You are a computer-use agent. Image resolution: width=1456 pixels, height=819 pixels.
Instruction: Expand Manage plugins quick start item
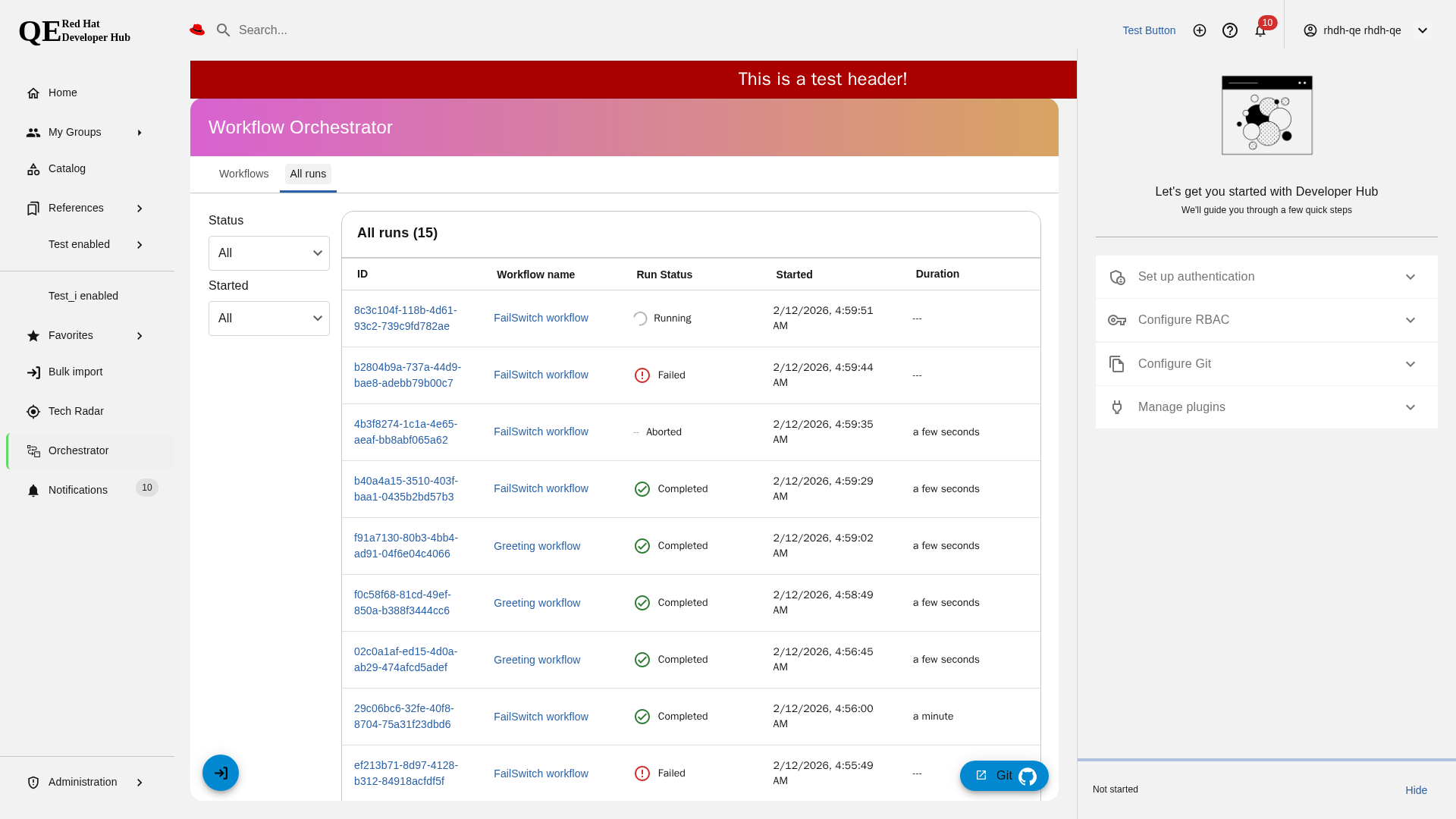click(1266, 407)
